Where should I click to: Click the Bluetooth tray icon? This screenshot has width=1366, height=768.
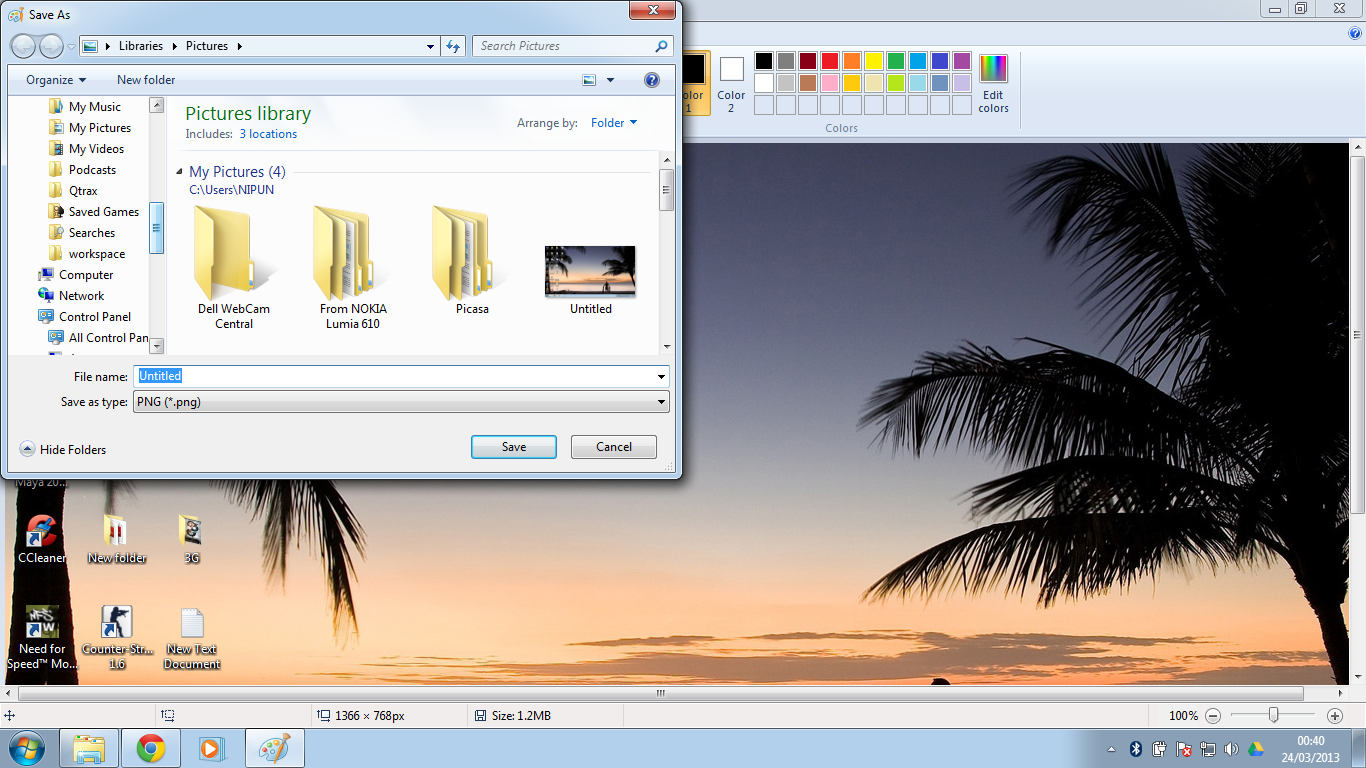(x=1136, y=749)
